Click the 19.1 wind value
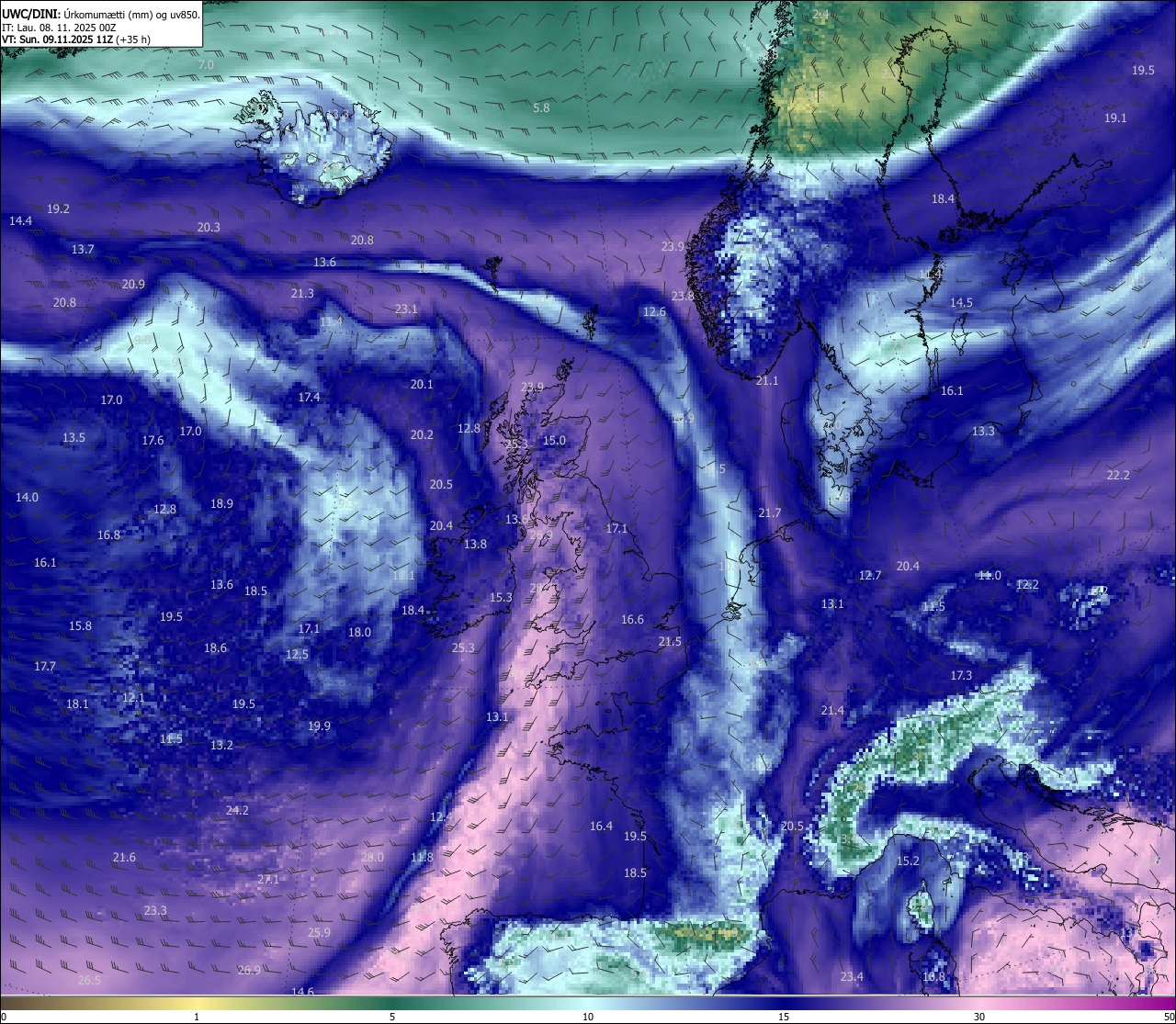 (x=1115, y=118)
